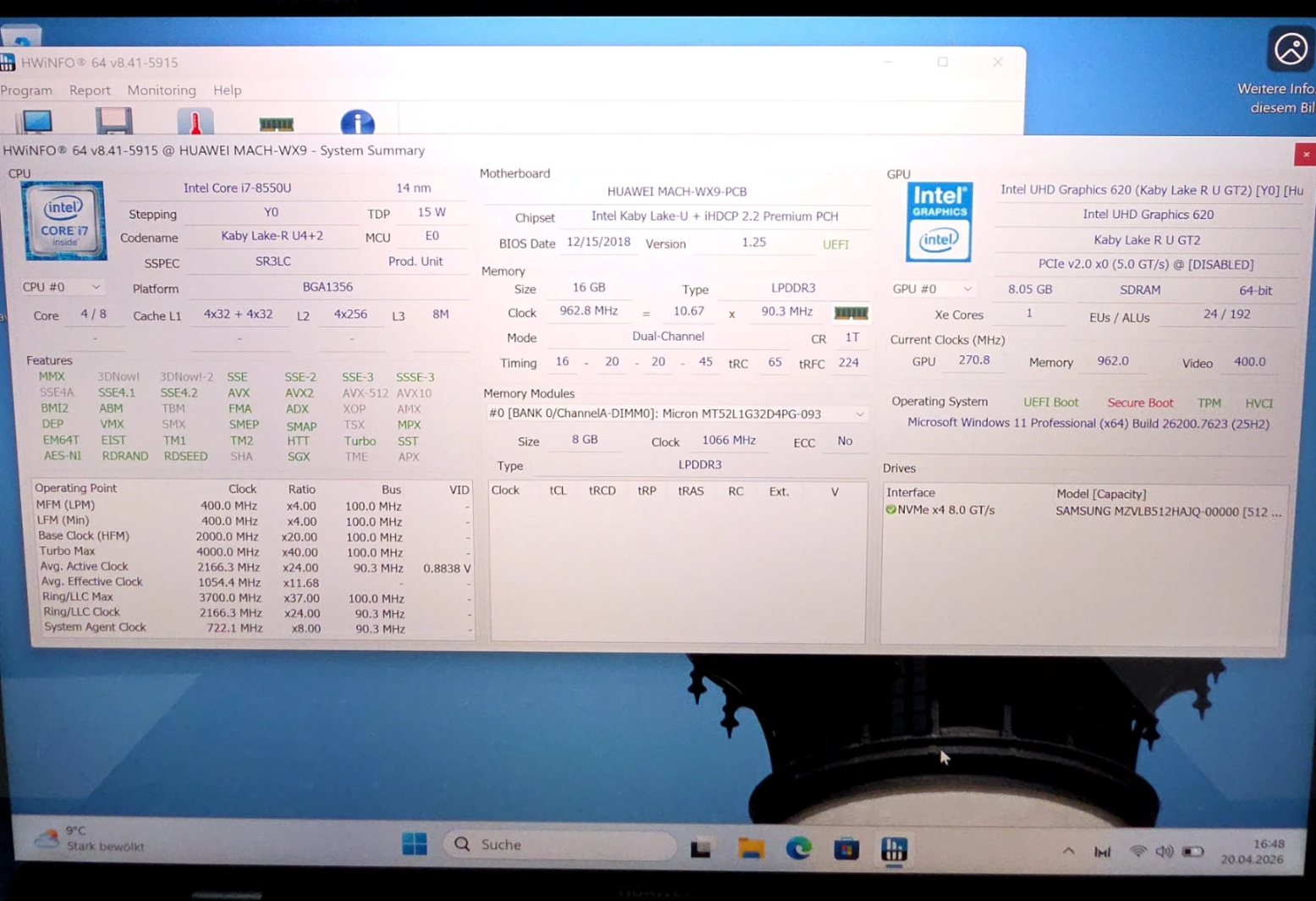The image size is (1316, 901).
Task: Open sensors with the thermometer icon
Action: (x=195, y=123)
